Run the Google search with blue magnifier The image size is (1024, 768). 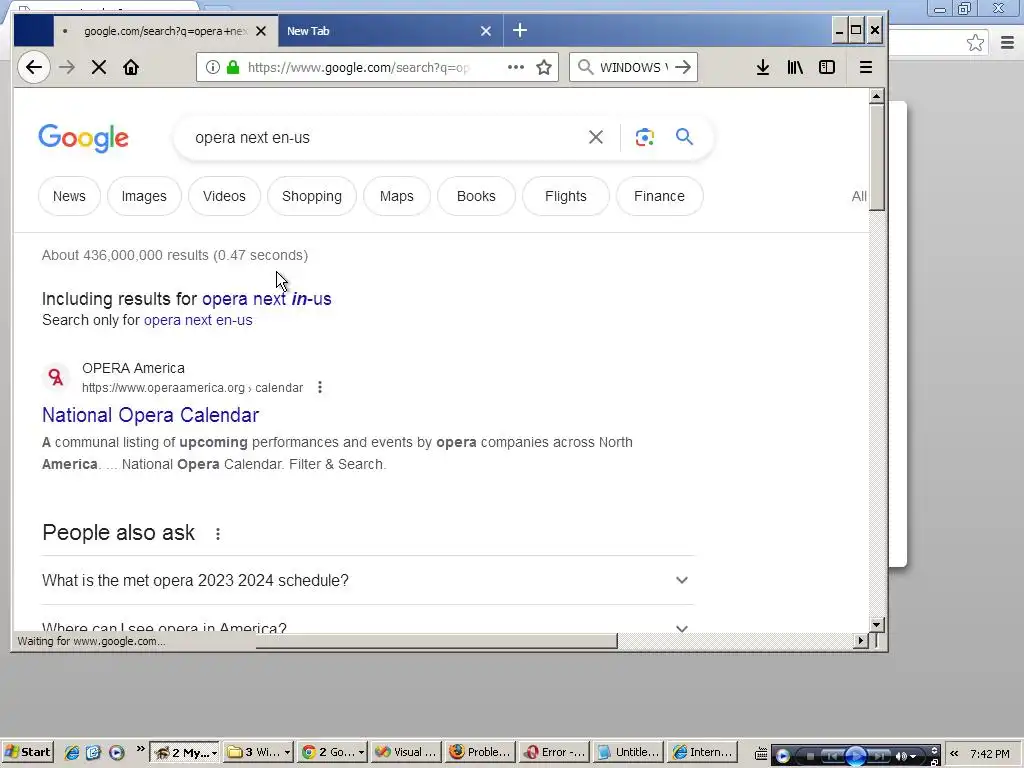click(684, 136)
